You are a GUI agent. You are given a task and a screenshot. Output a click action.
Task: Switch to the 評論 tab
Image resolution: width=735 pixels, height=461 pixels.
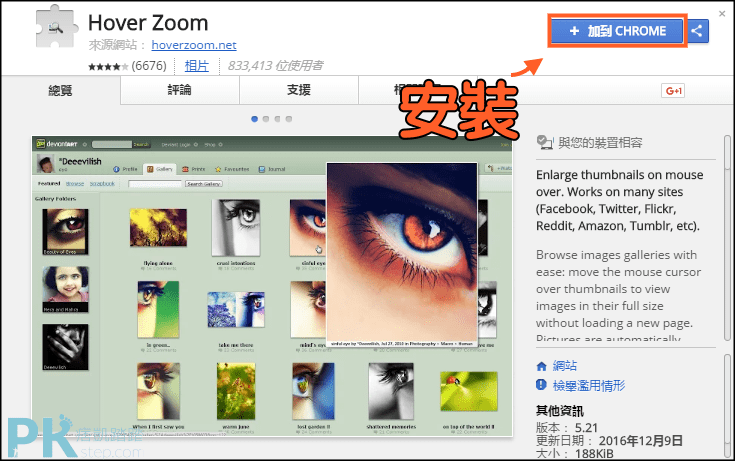tap(180, 90)
